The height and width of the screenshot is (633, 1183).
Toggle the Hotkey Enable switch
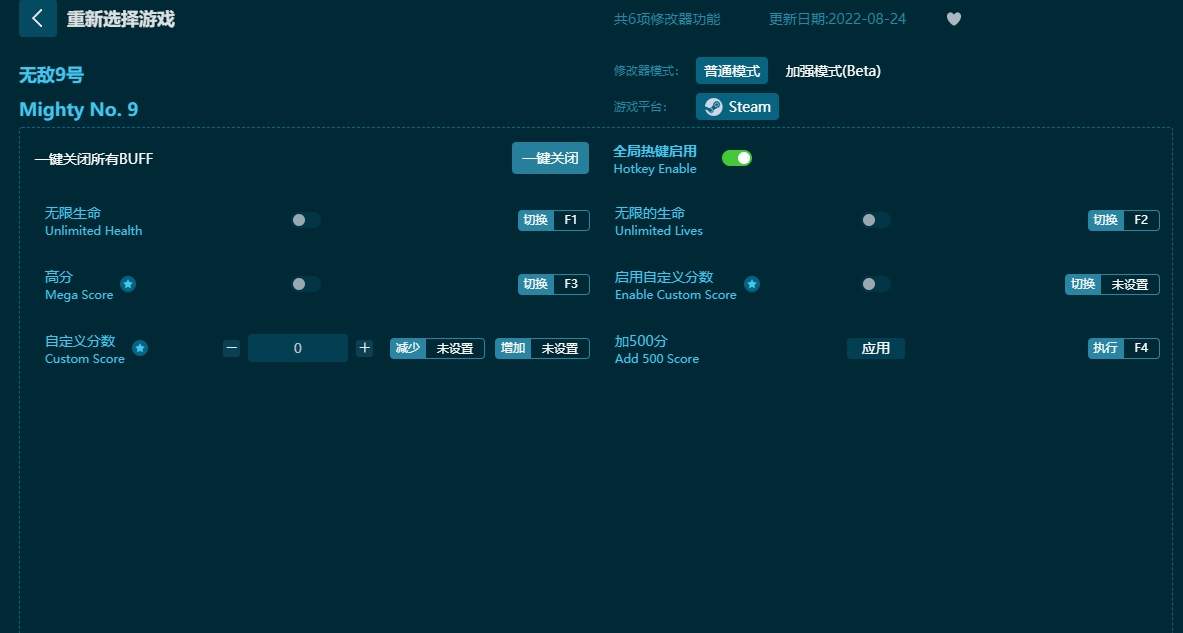(736, 158)
